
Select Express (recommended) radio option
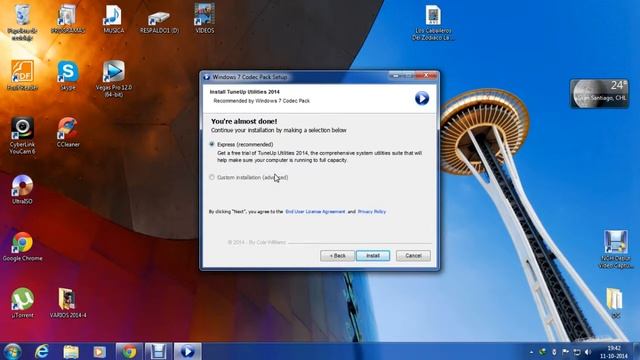211,144
